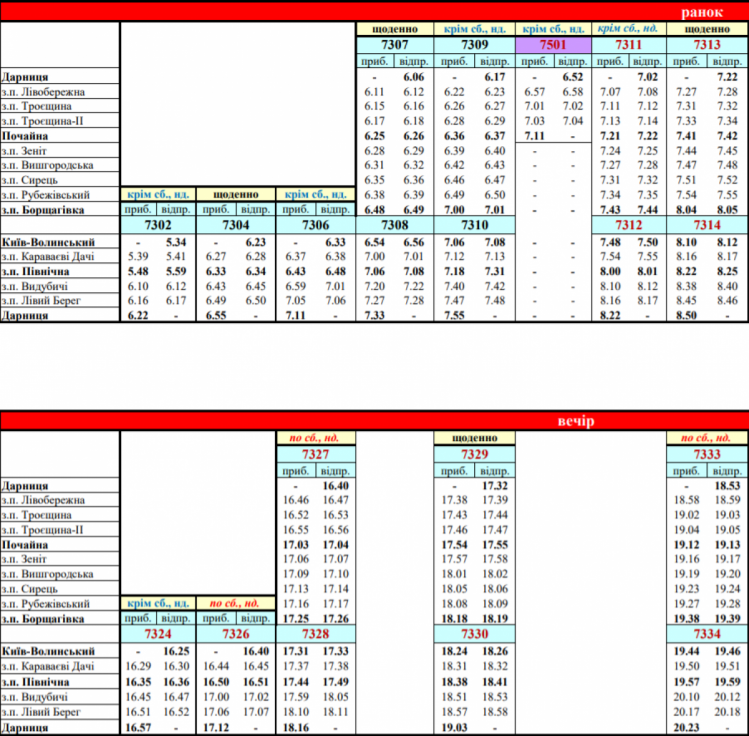Click 'з.п. Борщагівка' in the evening table
This screenshot has height=736, width=749.
pos(43,619)
